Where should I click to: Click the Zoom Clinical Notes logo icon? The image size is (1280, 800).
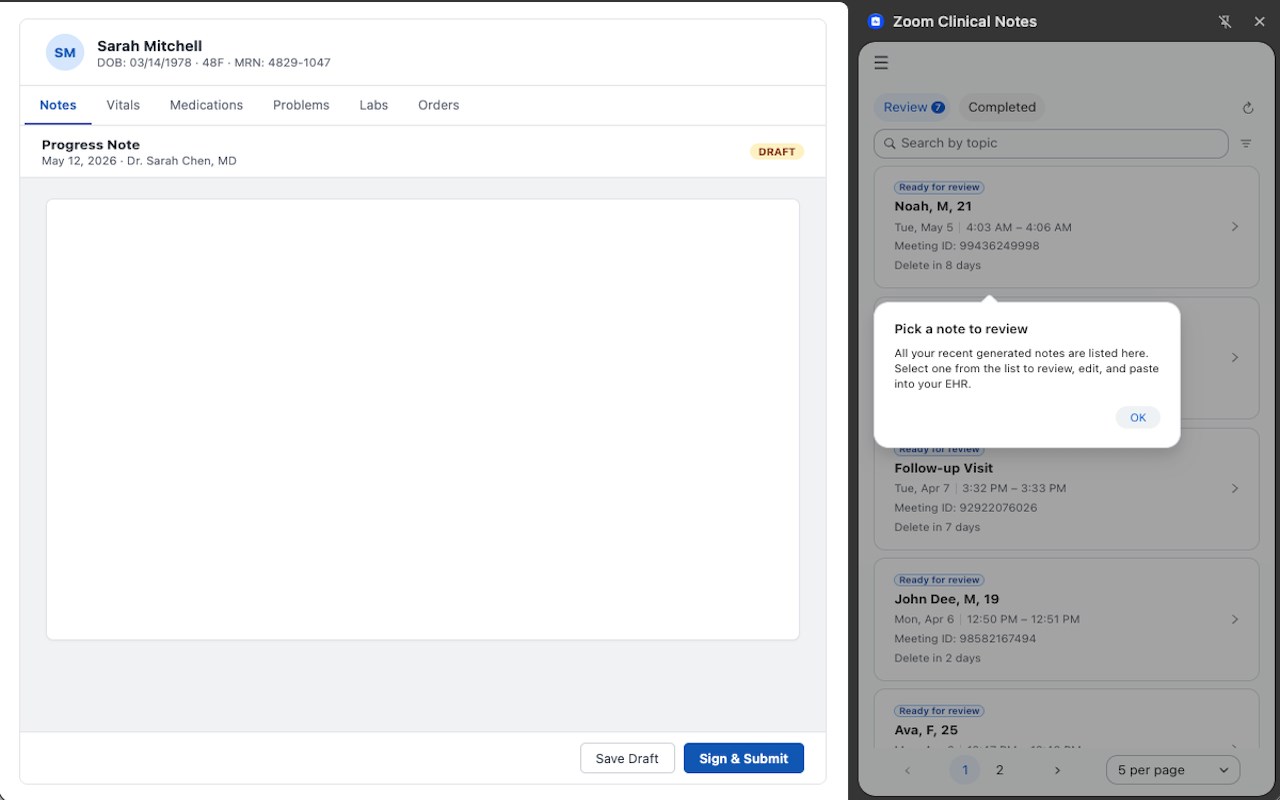coord(876,21)
